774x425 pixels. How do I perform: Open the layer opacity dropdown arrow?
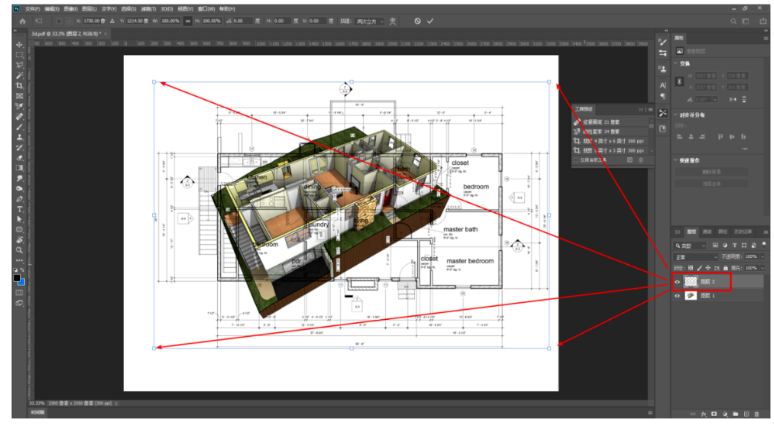click(763, 257)
